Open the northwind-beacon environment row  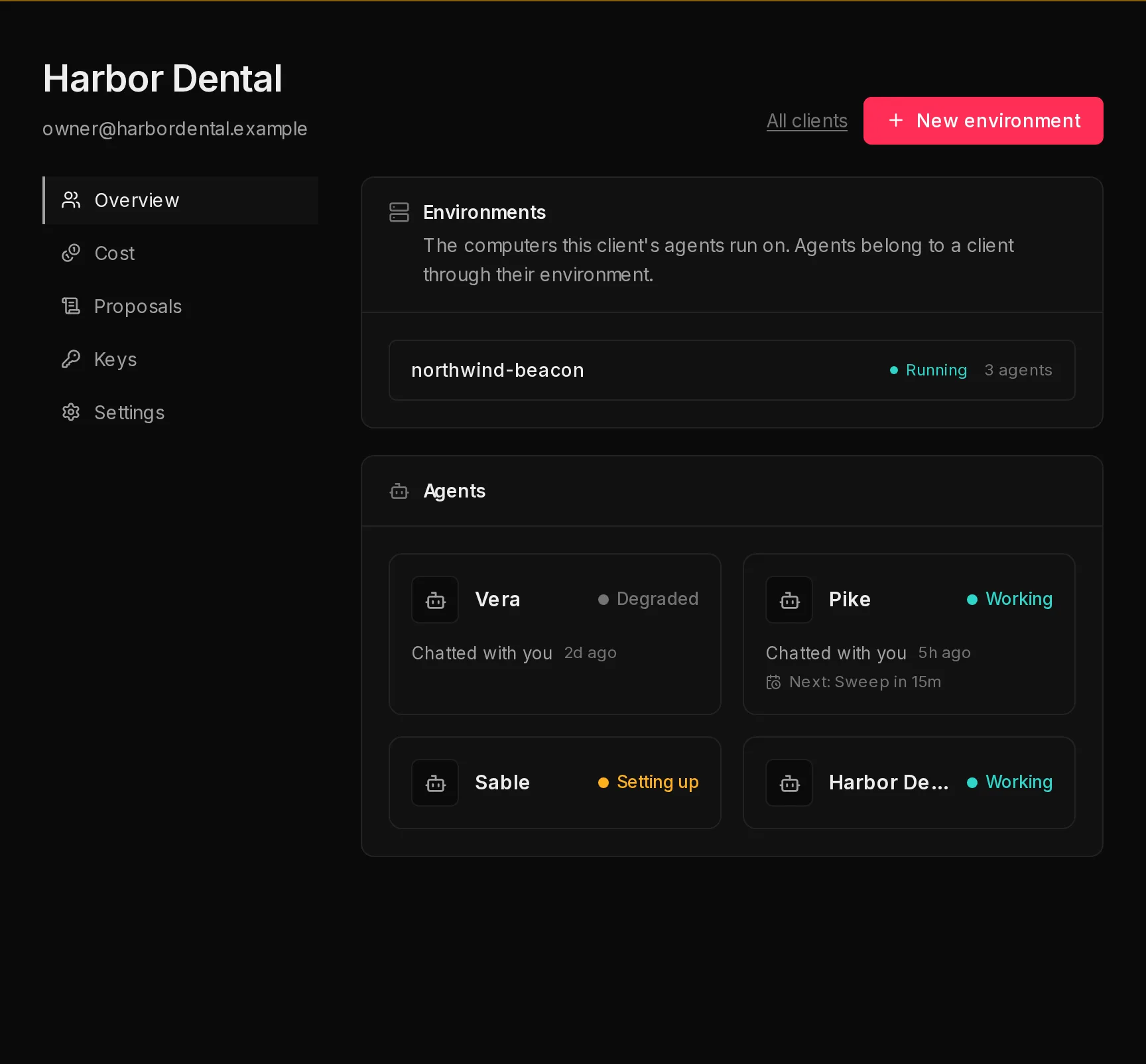tap(732, 370)
